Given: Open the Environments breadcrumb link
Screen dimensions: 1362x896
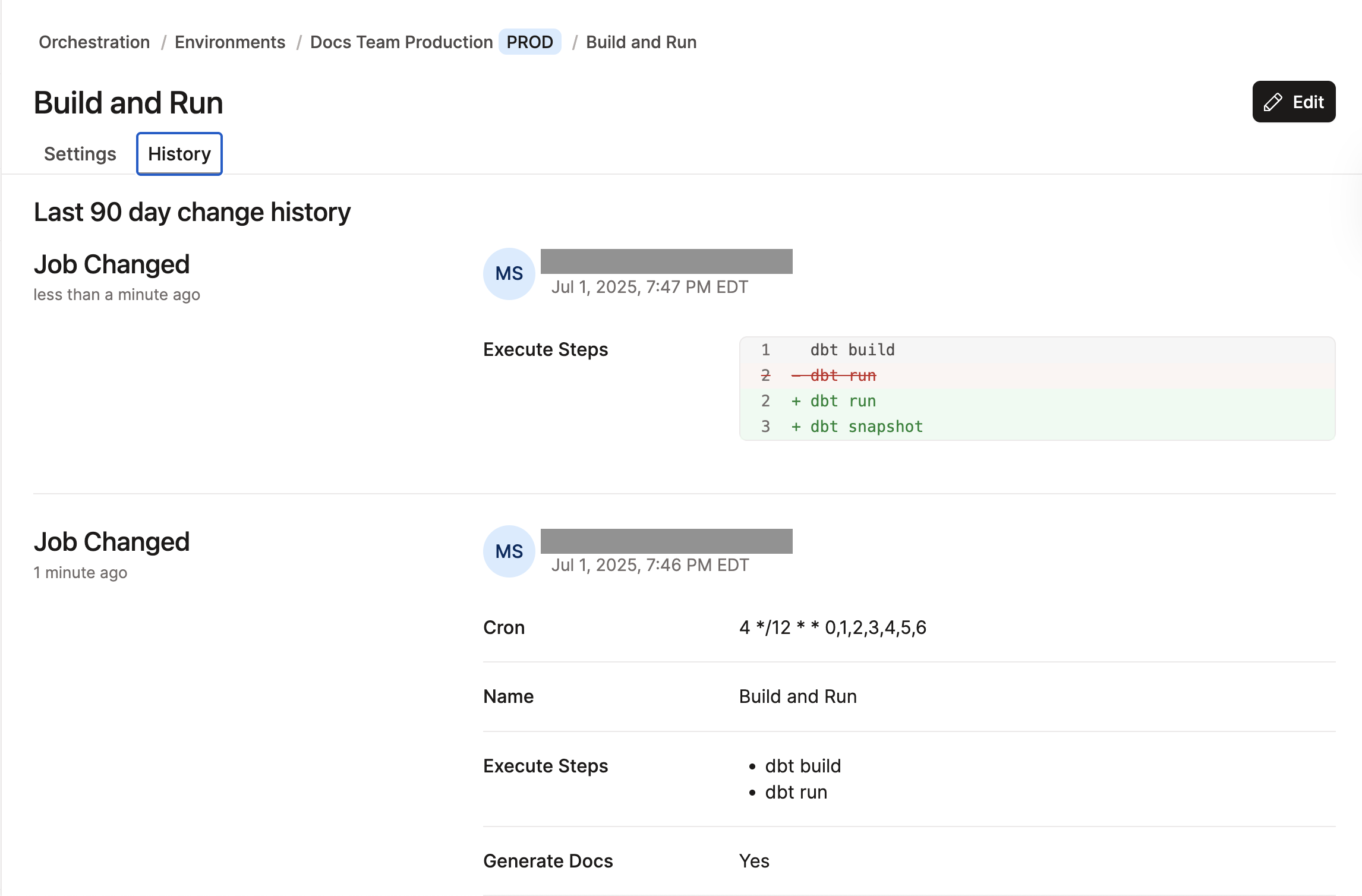Looking at the screenshot, I should [230, 42].
